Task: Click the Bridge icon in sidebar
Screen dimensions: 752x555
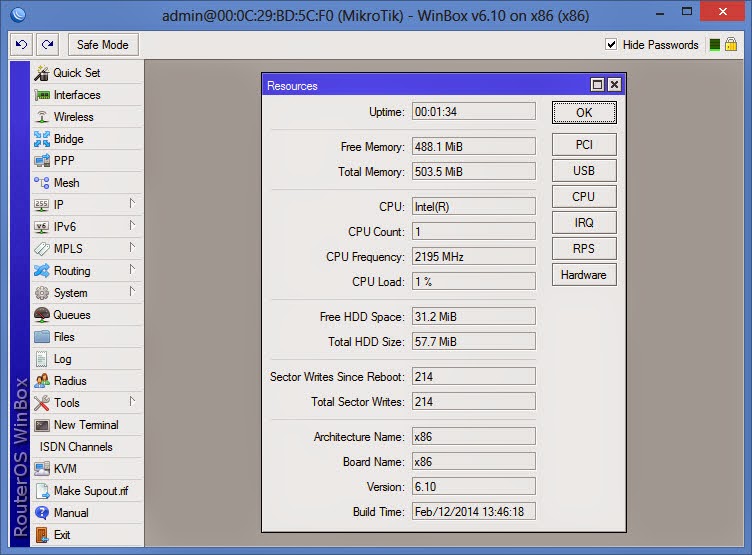Action: coord(42,139)
